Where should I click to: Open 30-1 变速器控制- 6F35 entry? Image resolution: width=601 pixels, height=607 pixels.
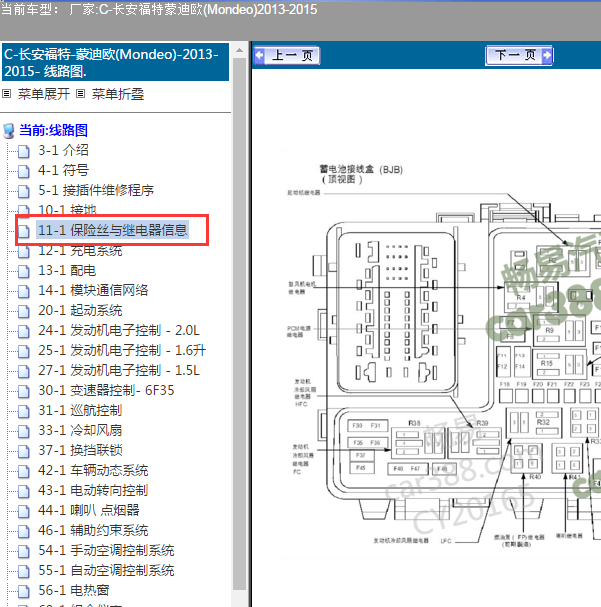click(106, 390)
